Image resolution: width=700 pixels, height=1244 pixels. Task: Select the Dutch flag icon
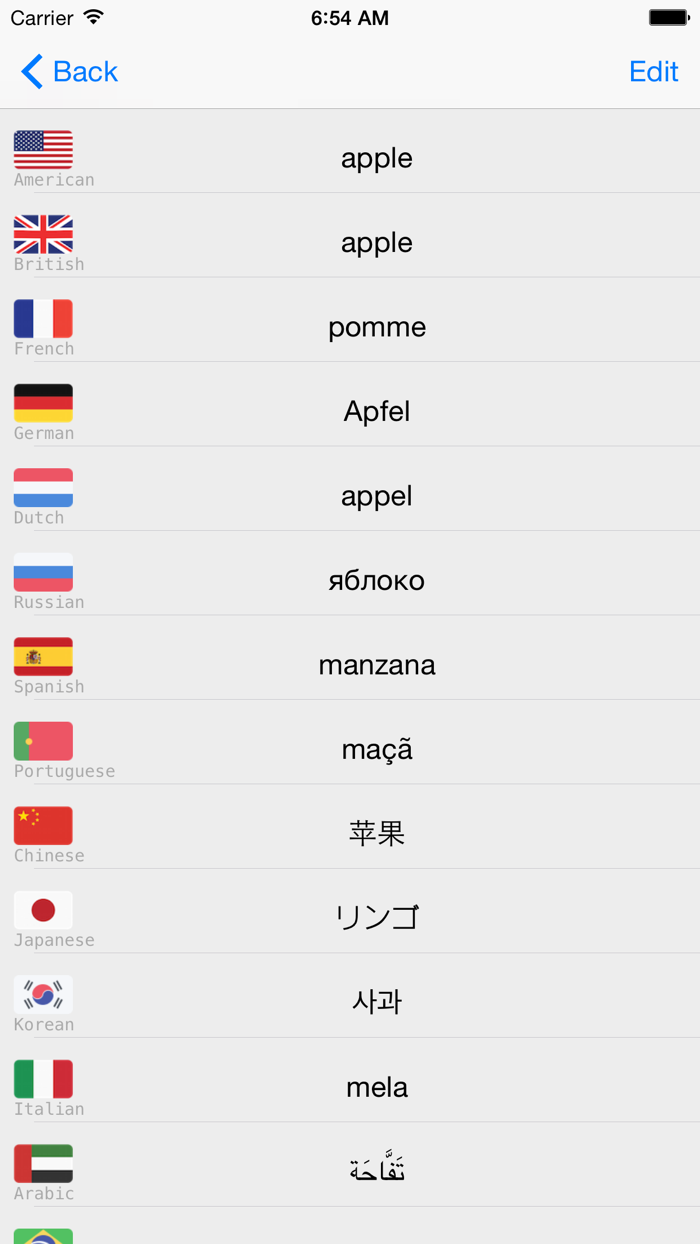pos(42,485)
